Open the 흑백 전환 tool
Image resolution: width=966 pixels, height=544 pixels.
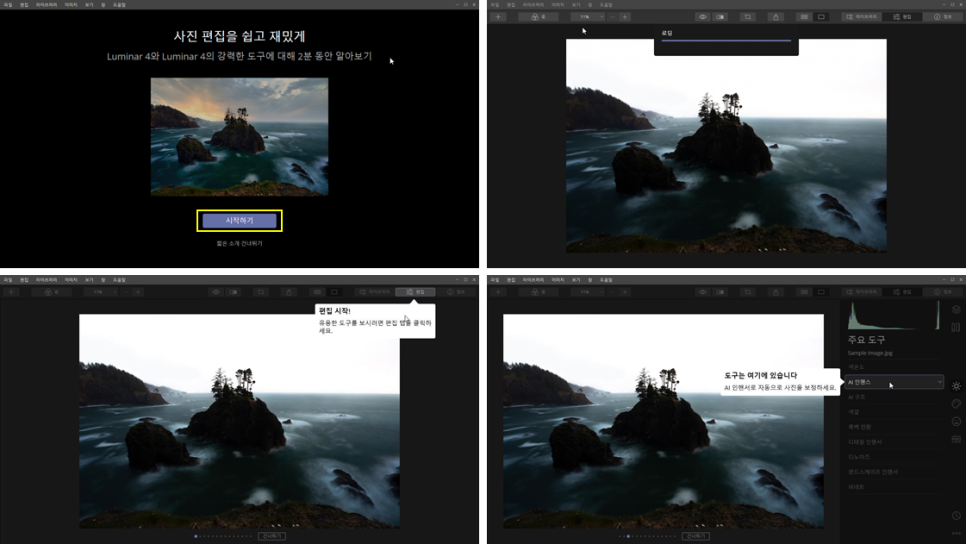(x=859, y=427)
